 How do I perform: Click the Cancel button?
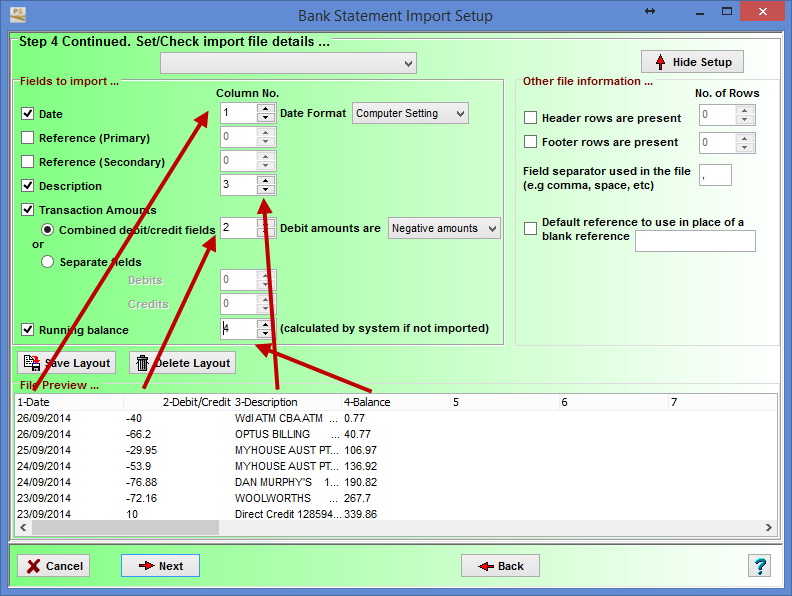point(54,566)
